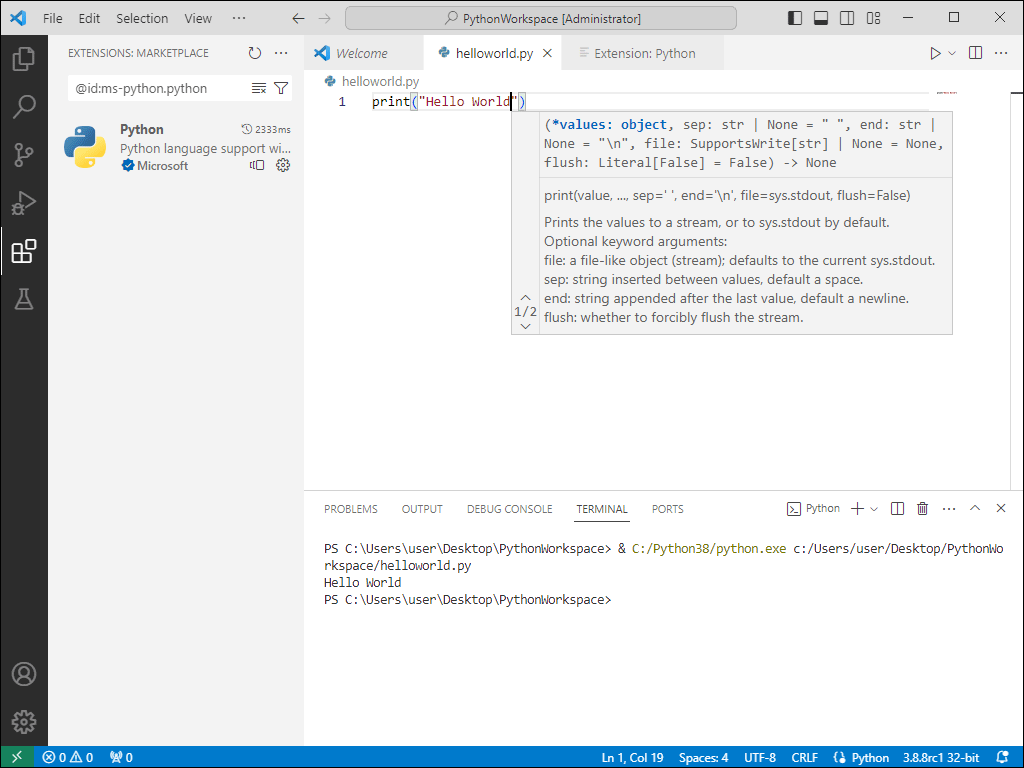Open errors and warnings status item

68,758
